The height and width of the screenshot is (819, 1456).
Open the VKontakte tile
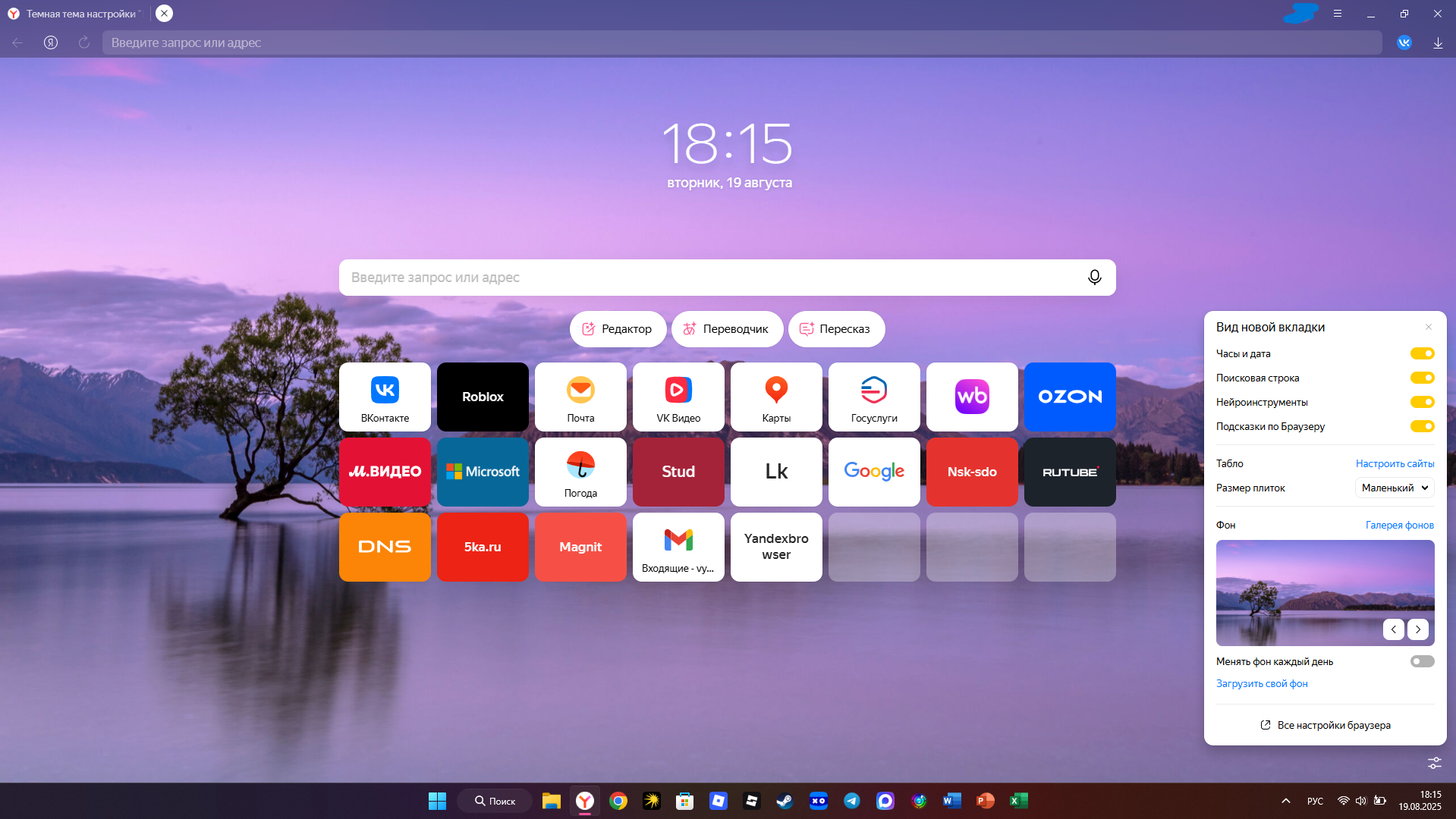tap(385, 397)
